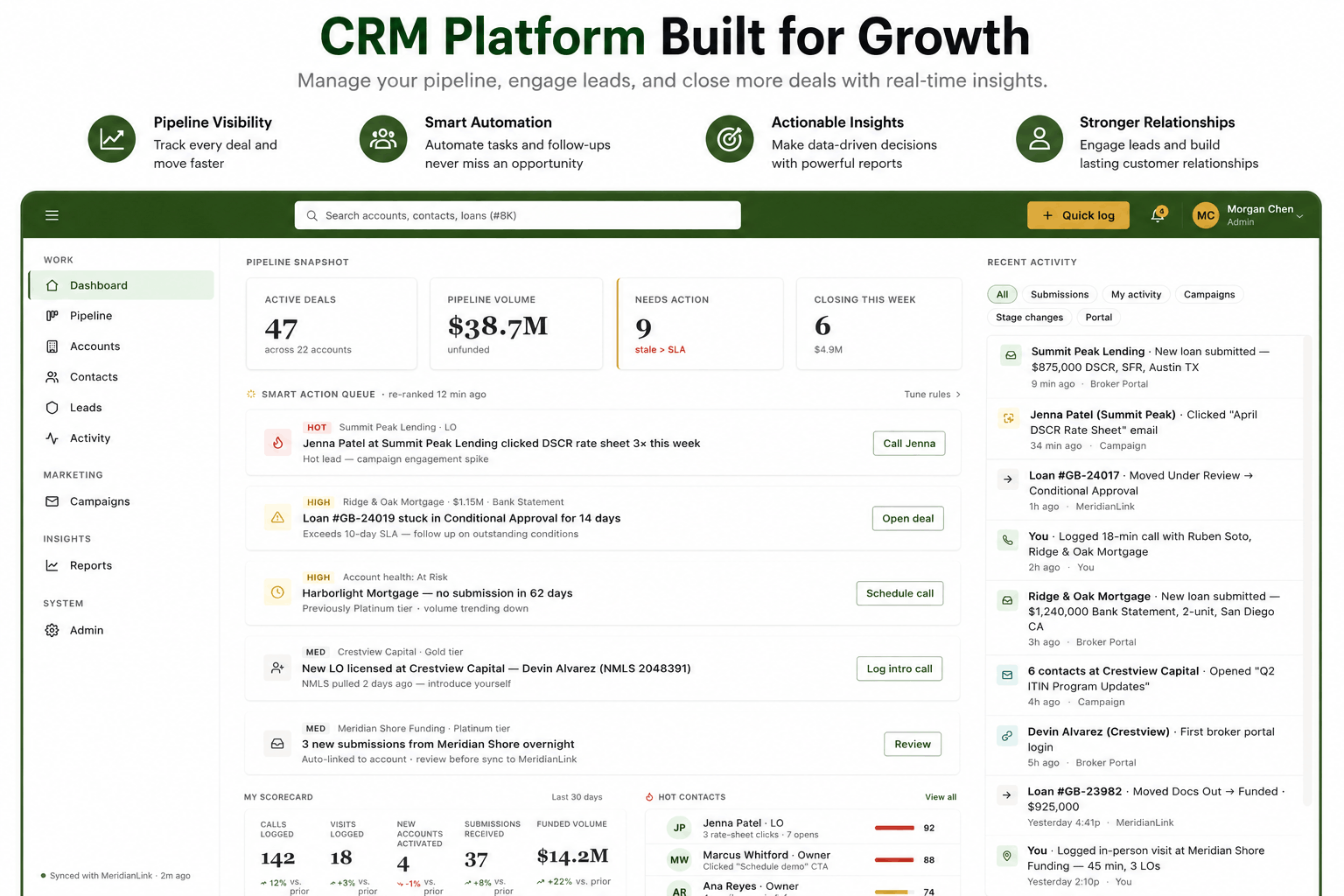
Task: Click the click-cursor icon beside Jenna Patel activity
Action: click(1009, 418)
